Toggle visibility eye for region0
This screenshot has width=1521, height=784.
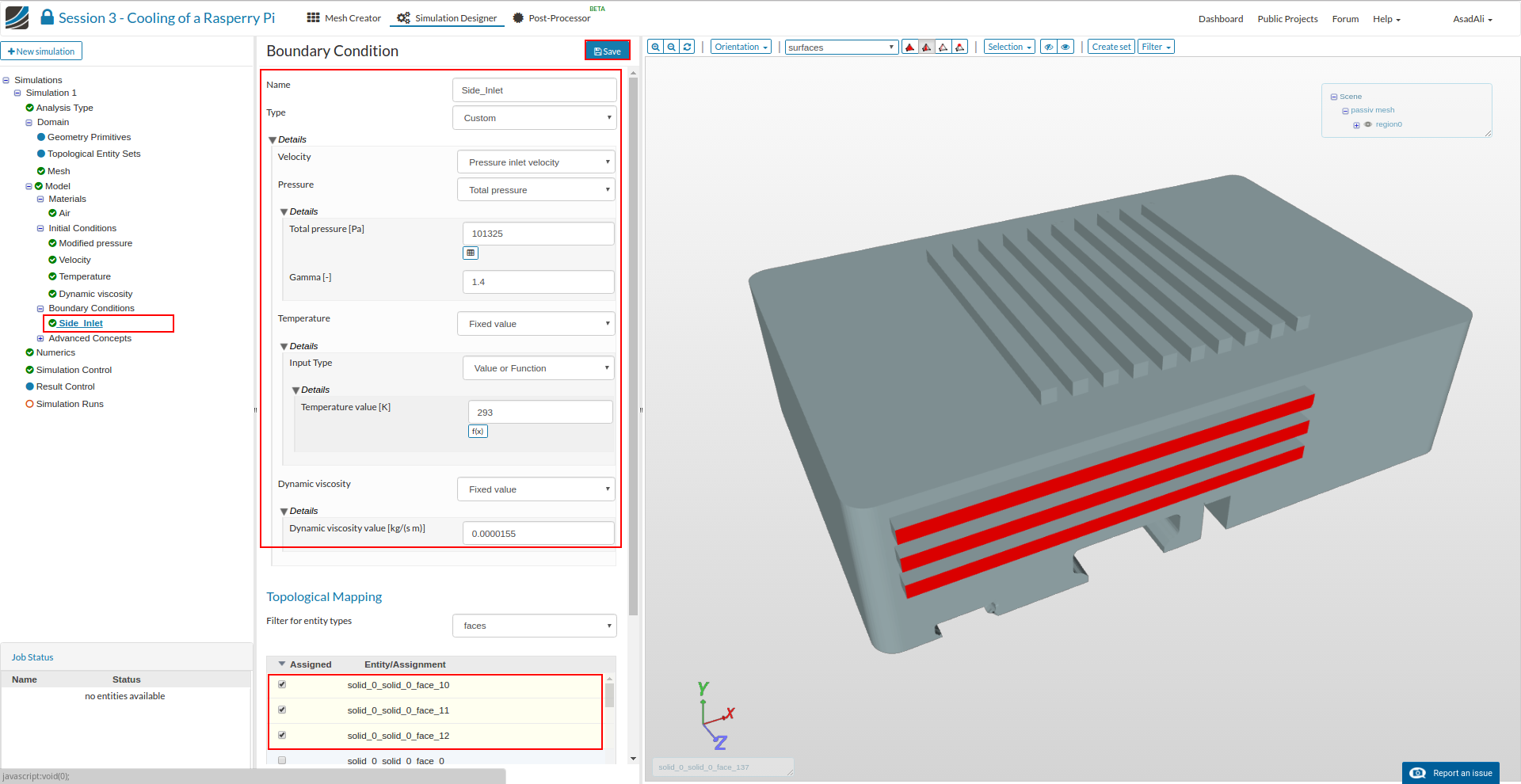tap(1368, 124)
